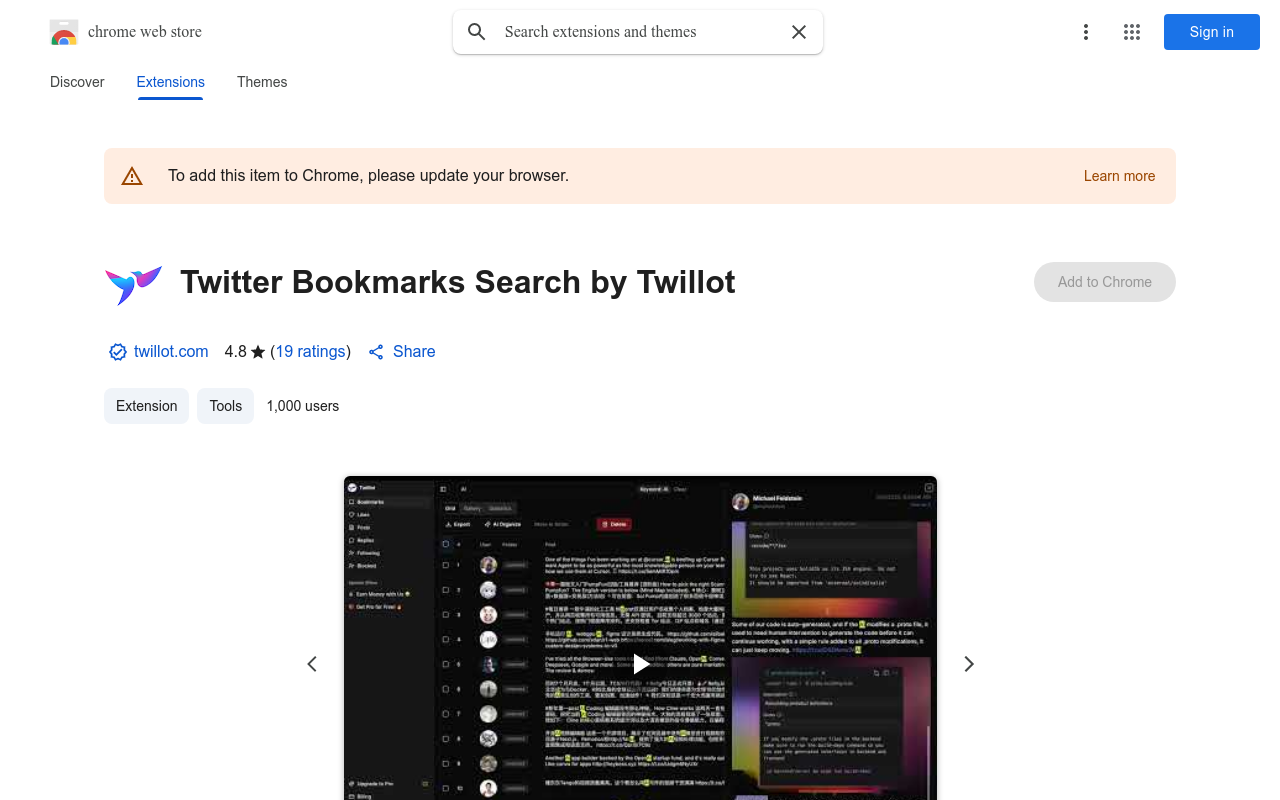Click the extension title heading

point(458,282)
